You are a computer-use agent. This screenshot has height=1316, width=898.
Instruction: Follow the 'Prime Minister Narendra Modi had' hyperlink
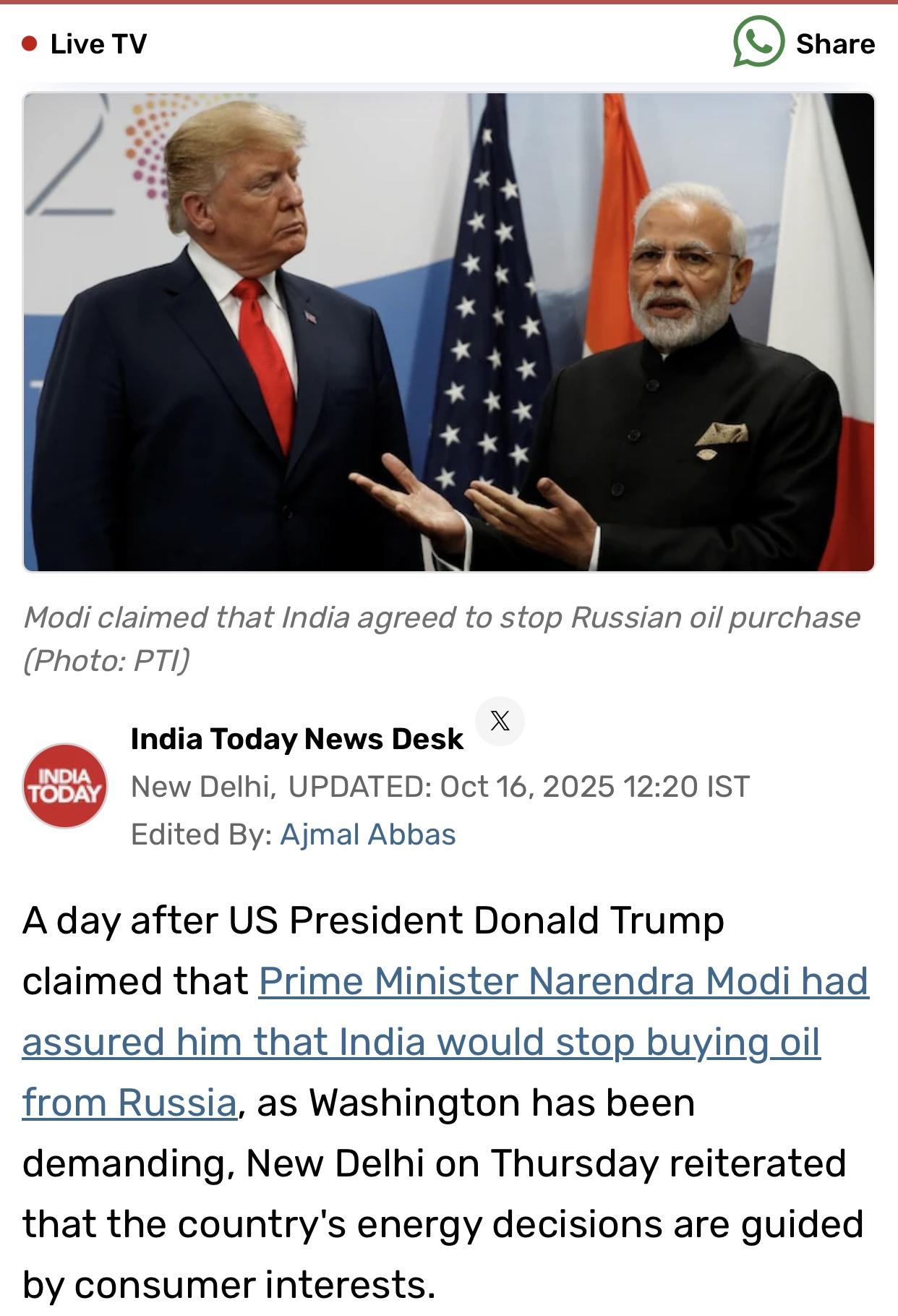tap(564, 981)
